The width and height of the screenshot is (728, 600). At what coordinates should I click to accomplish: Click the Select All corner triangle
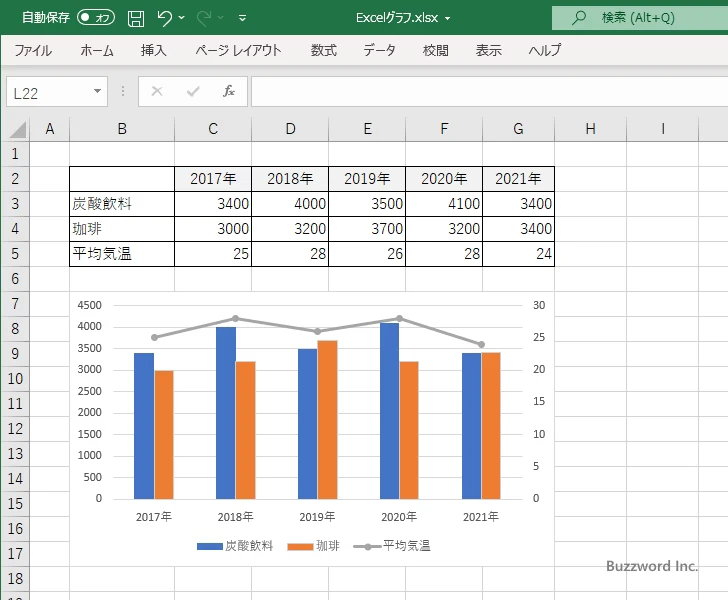[17, 129]
